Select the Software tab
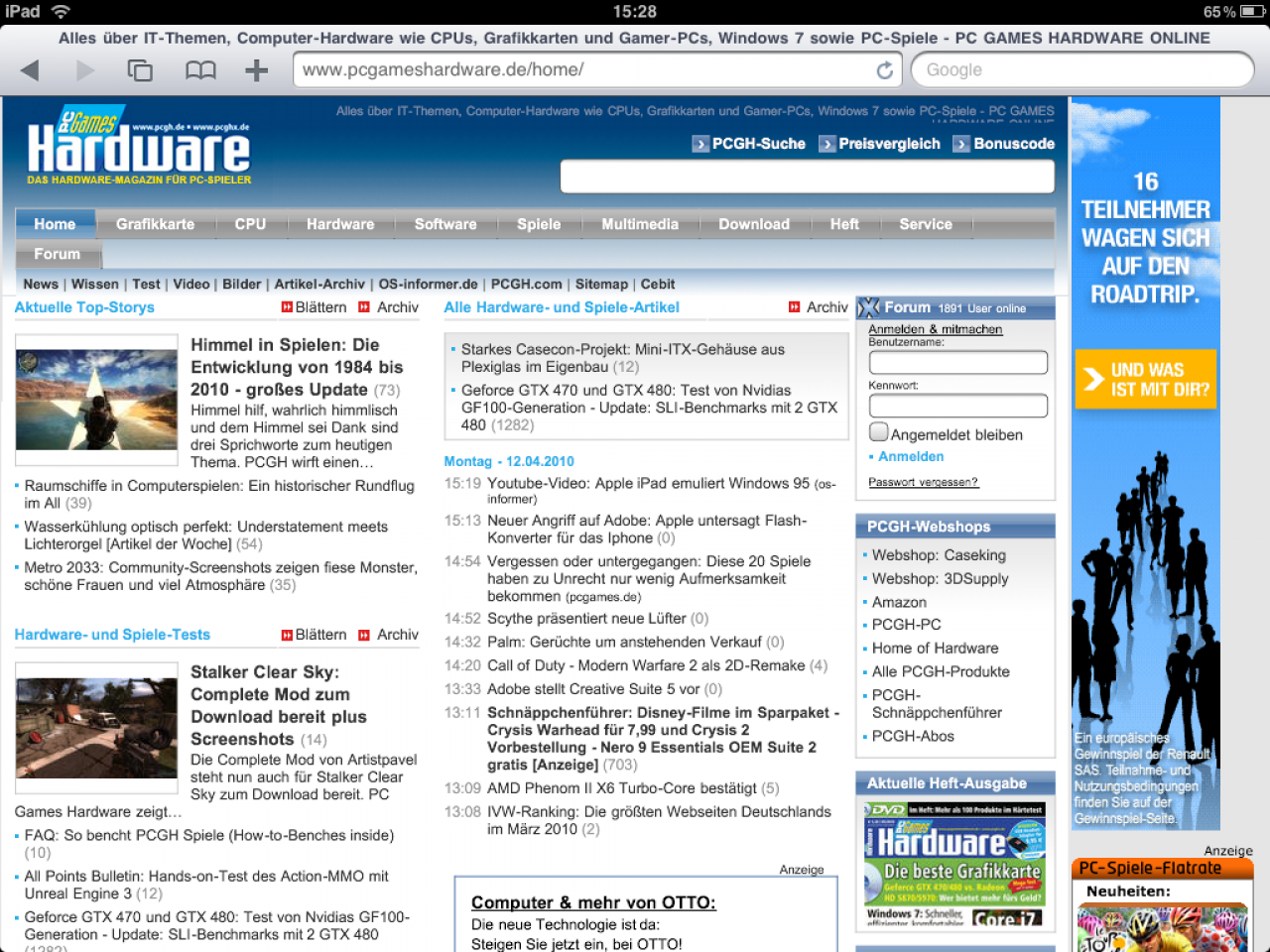Screen dimensions: 1270x952 point(445,224)
